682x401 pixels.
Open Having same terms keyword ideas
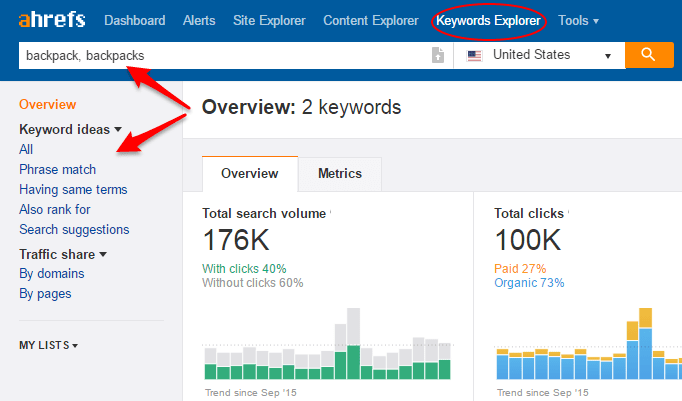click(x=73, y=189)
